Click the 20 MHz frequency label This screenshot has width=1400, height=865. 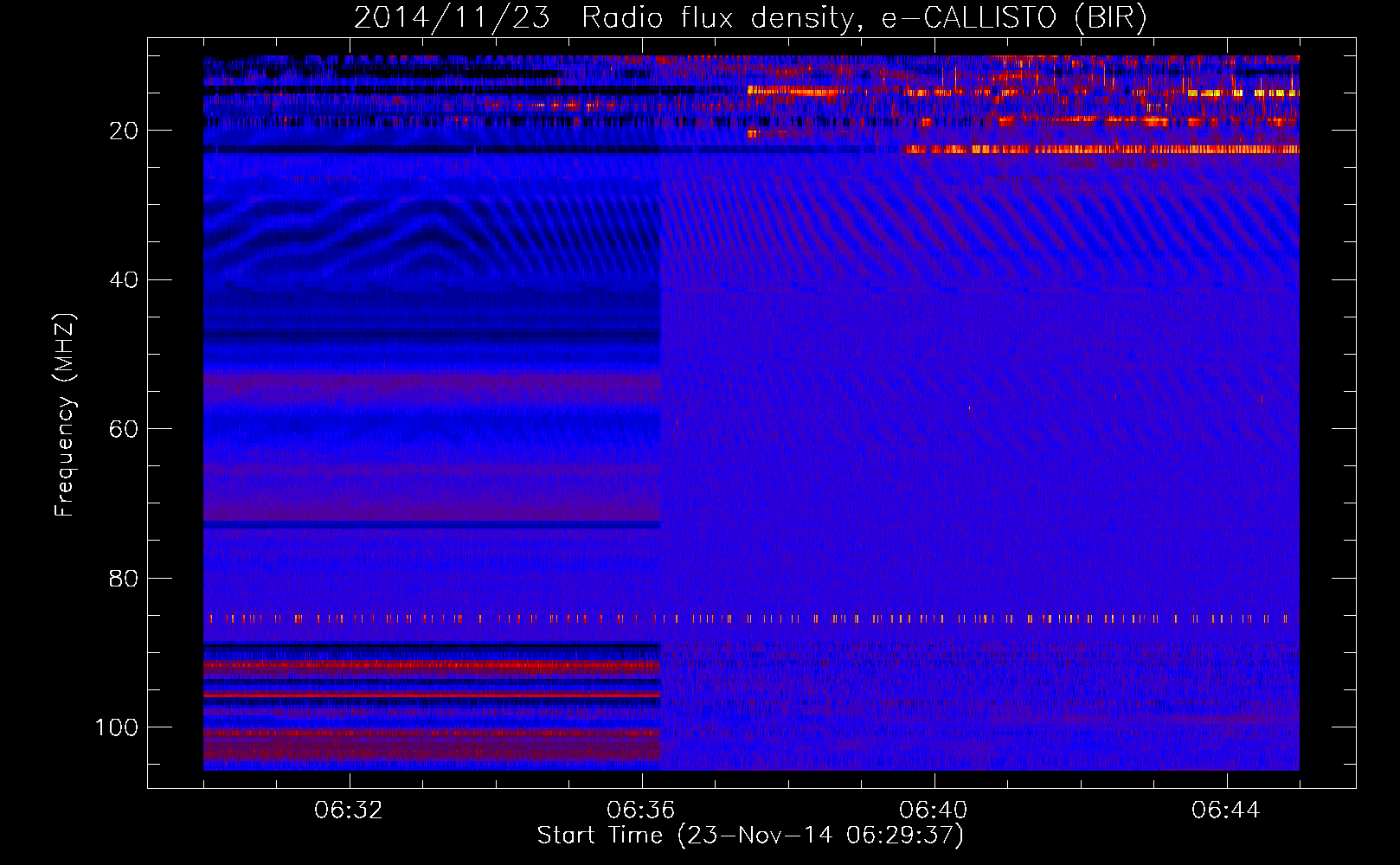point(124,131)
